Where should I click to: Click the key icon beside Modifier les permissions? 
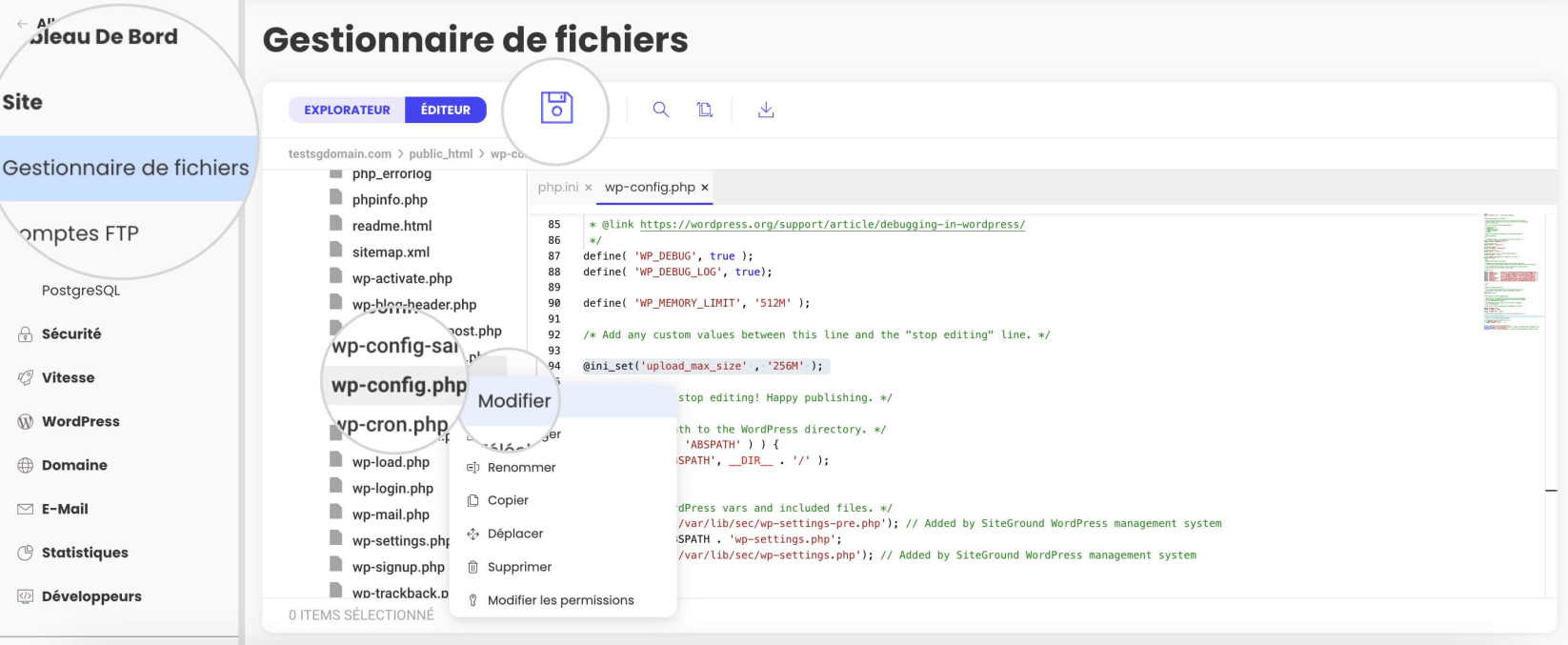click(x=472, y=600)
